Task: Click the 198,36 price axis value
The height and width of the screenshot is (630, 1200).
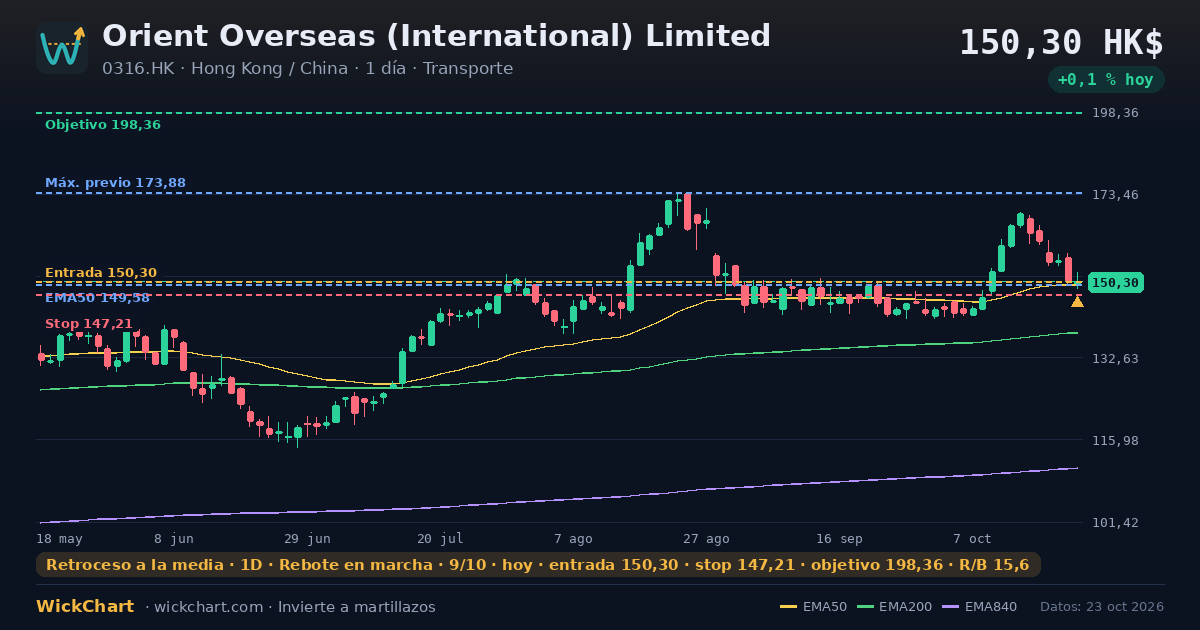Action: (x=1115, y=113)
